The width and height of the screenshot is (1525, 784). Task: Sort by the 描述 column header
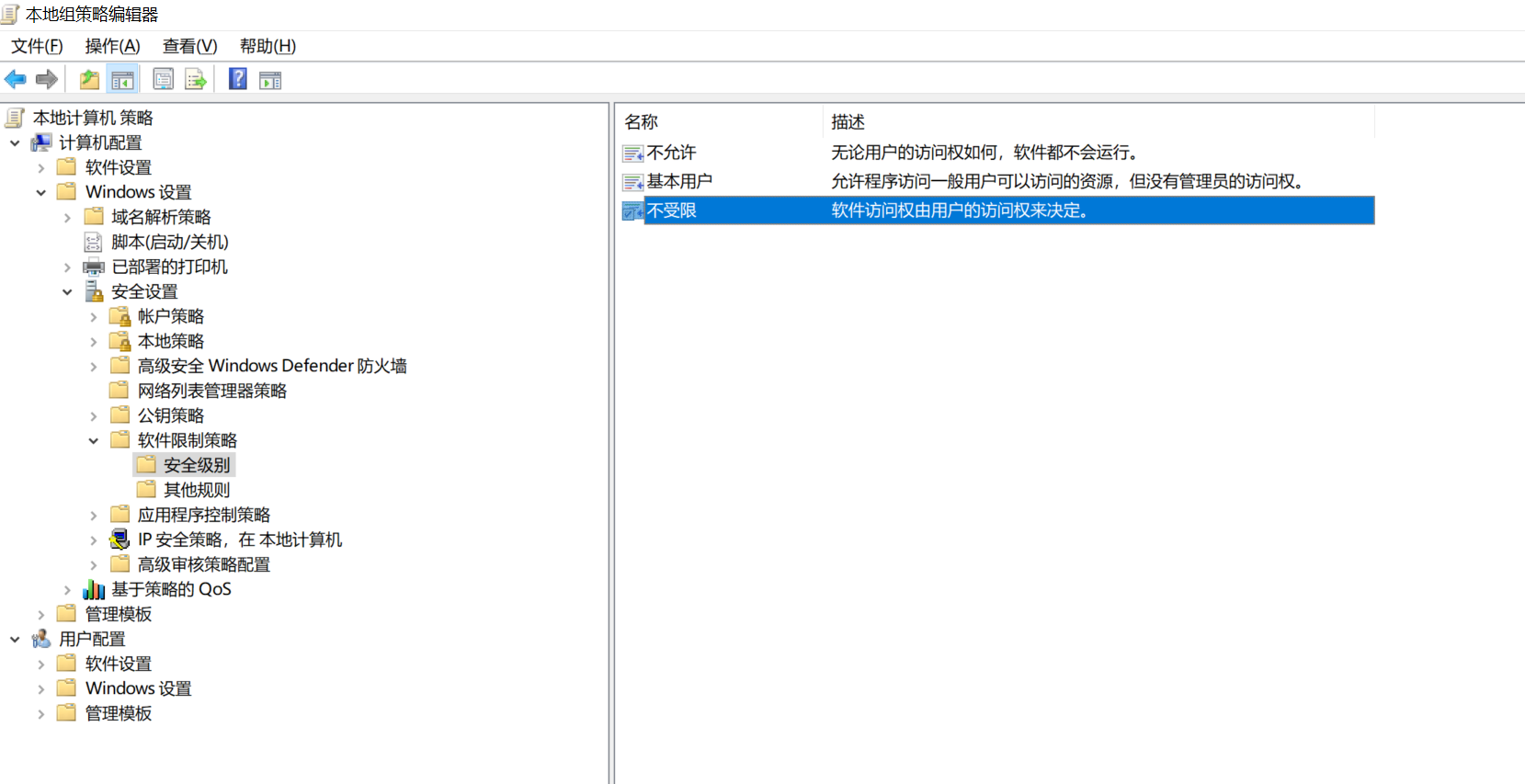pos(1098,121)
